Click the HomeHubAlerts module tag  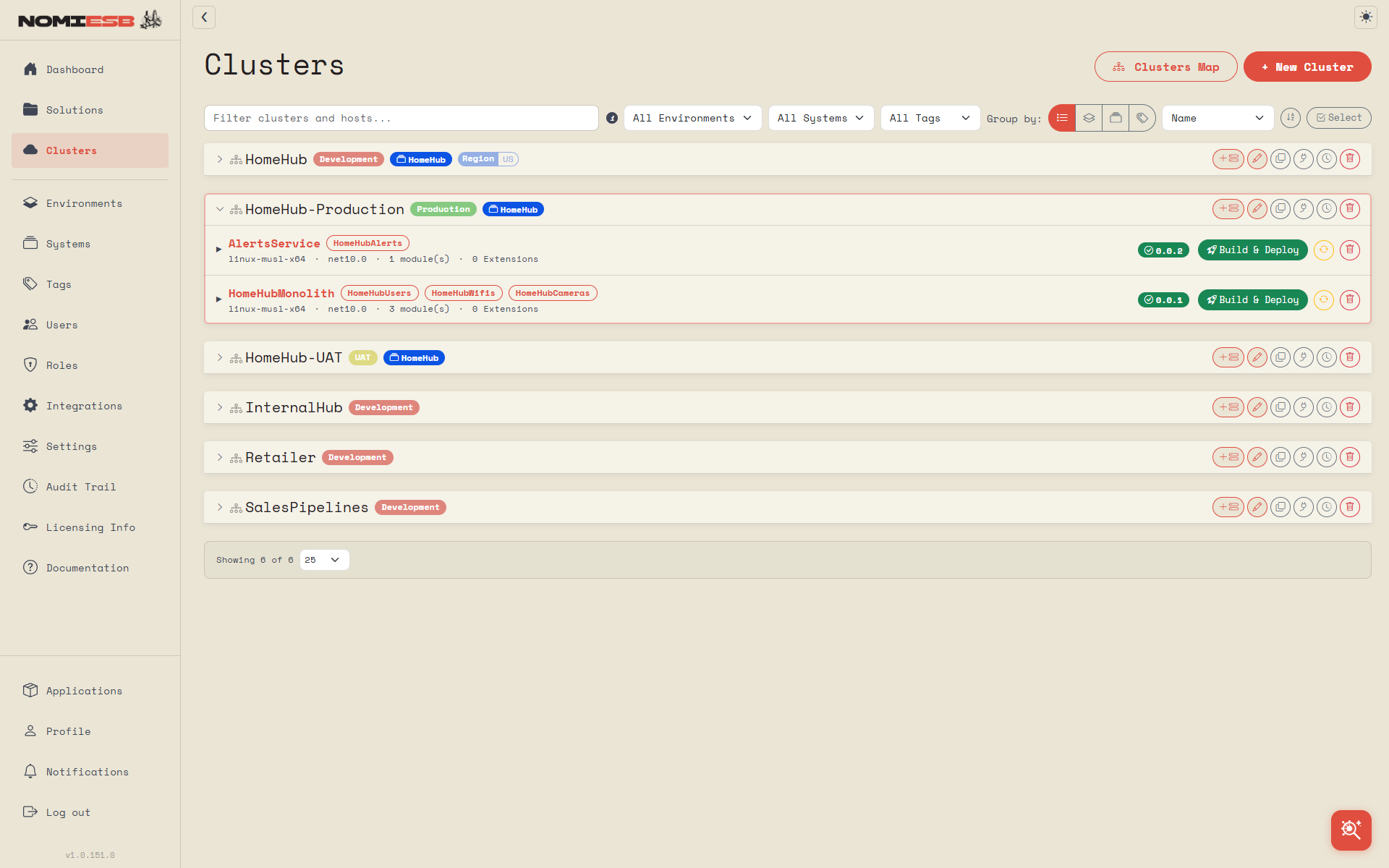368,244
